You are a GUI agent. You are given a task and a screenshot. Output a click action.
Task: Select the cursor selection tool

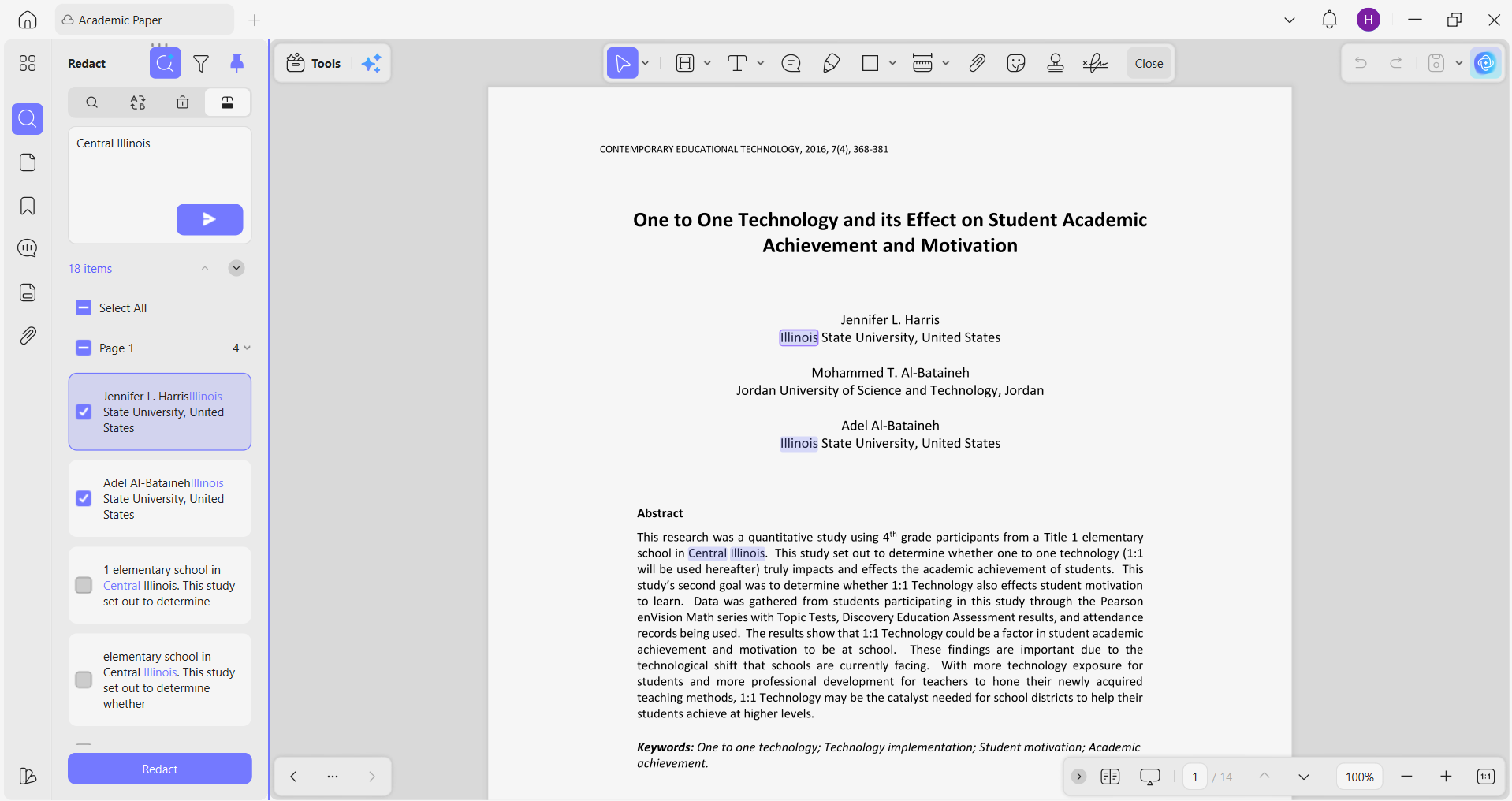pyautogui.click(x=622, y=63)
